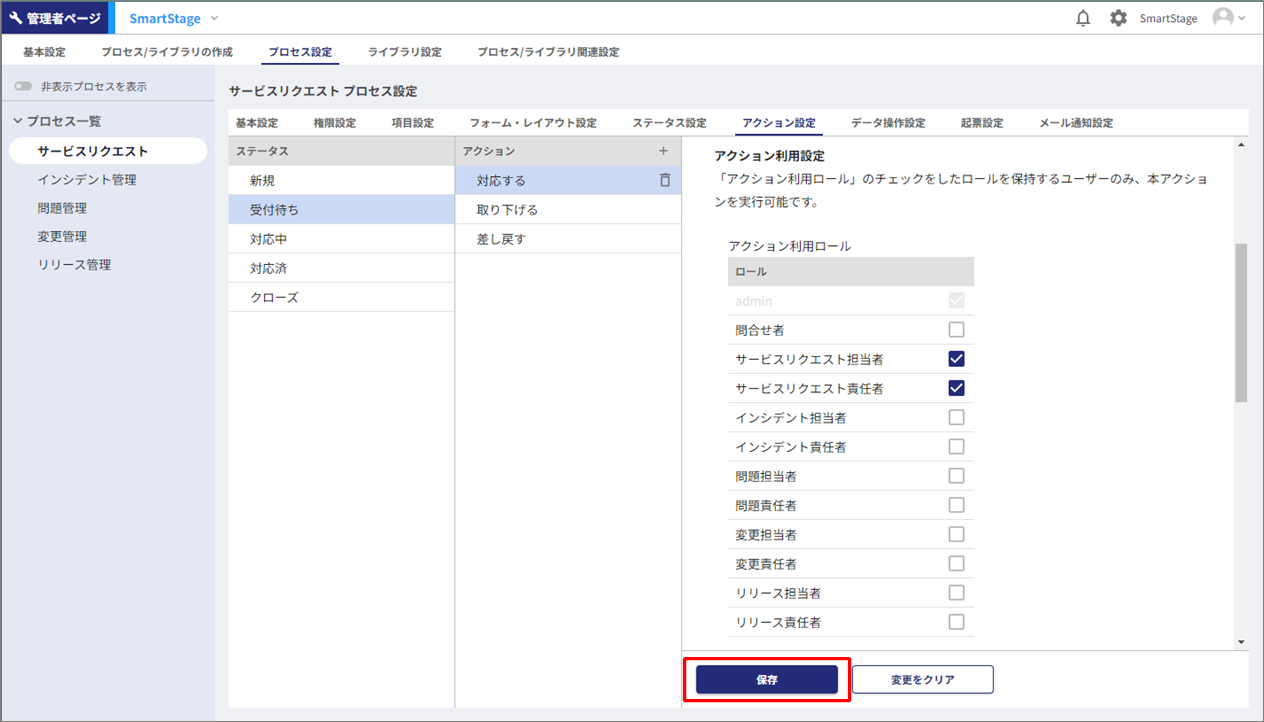Click the user avatar icon

coord(1222,18)
